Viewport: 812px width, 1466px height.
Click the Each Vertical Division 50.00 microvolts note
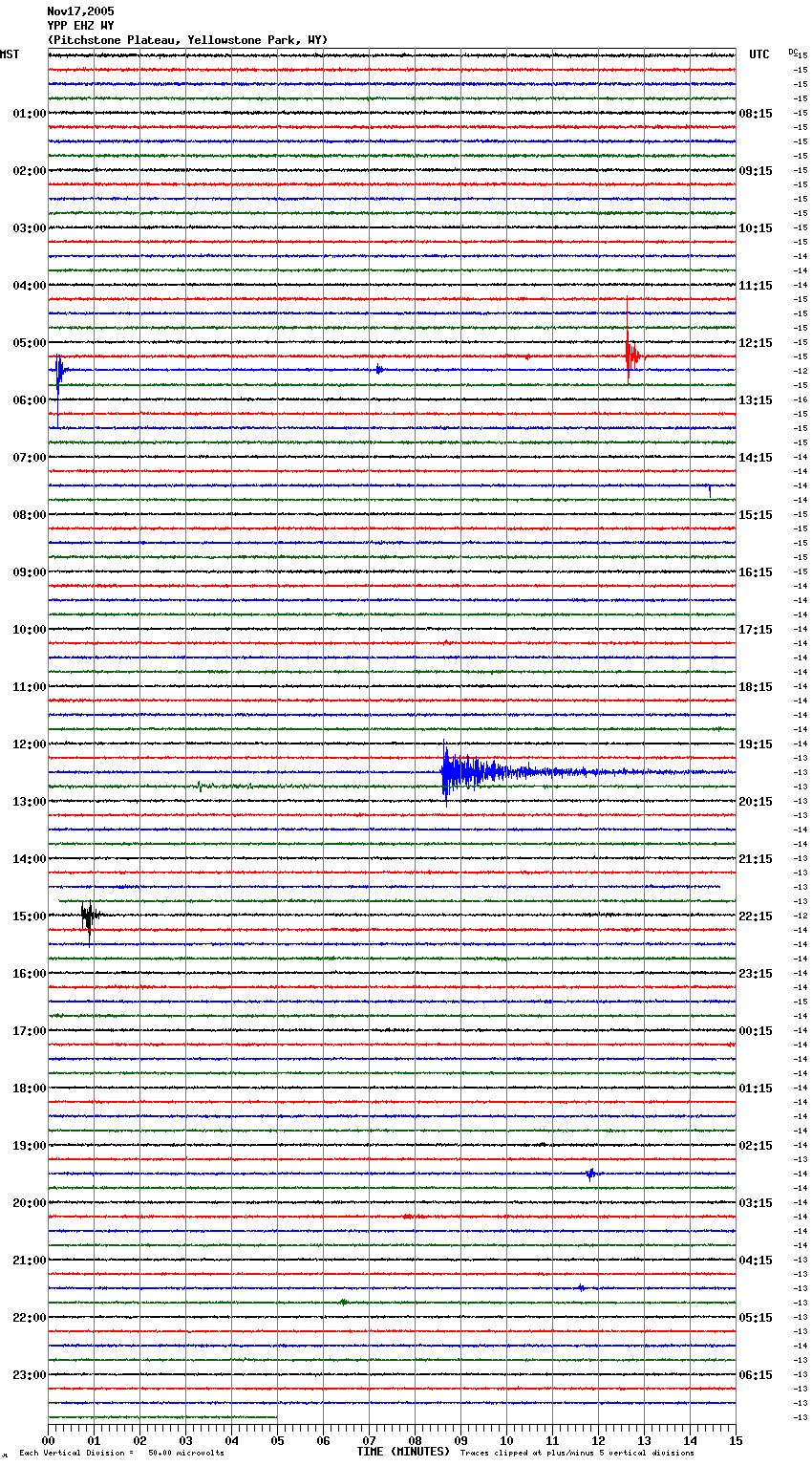coord(121,1454)
